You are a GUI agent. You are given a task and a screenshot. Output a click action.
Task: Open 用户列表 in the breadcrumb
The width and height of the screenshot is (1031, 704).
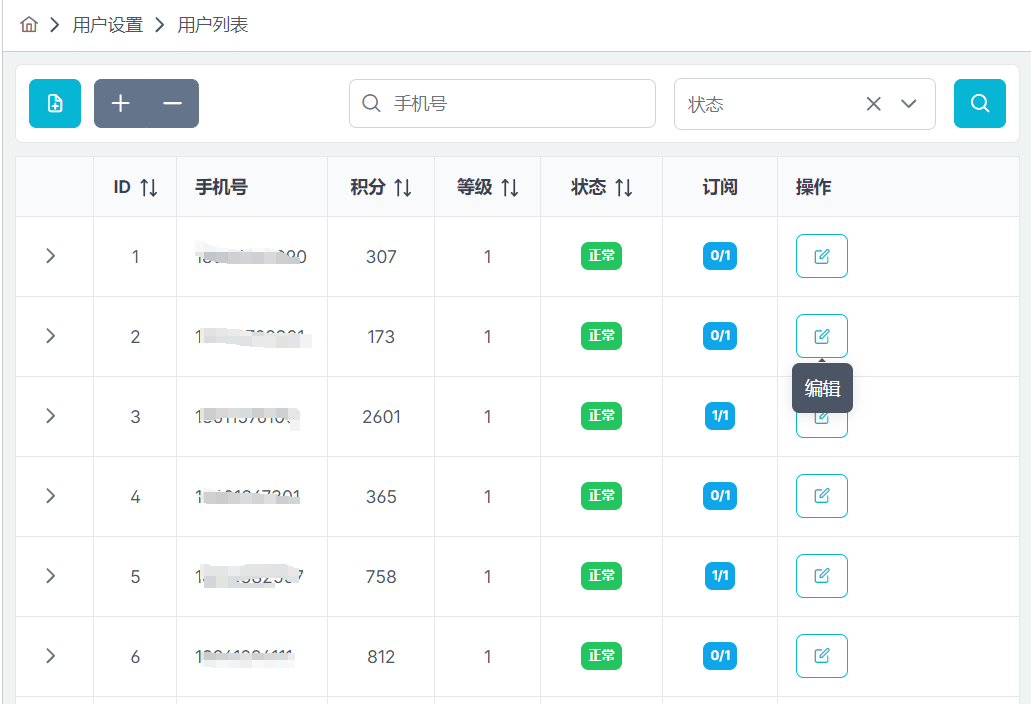pyautogui.click(x=212, y=25)
